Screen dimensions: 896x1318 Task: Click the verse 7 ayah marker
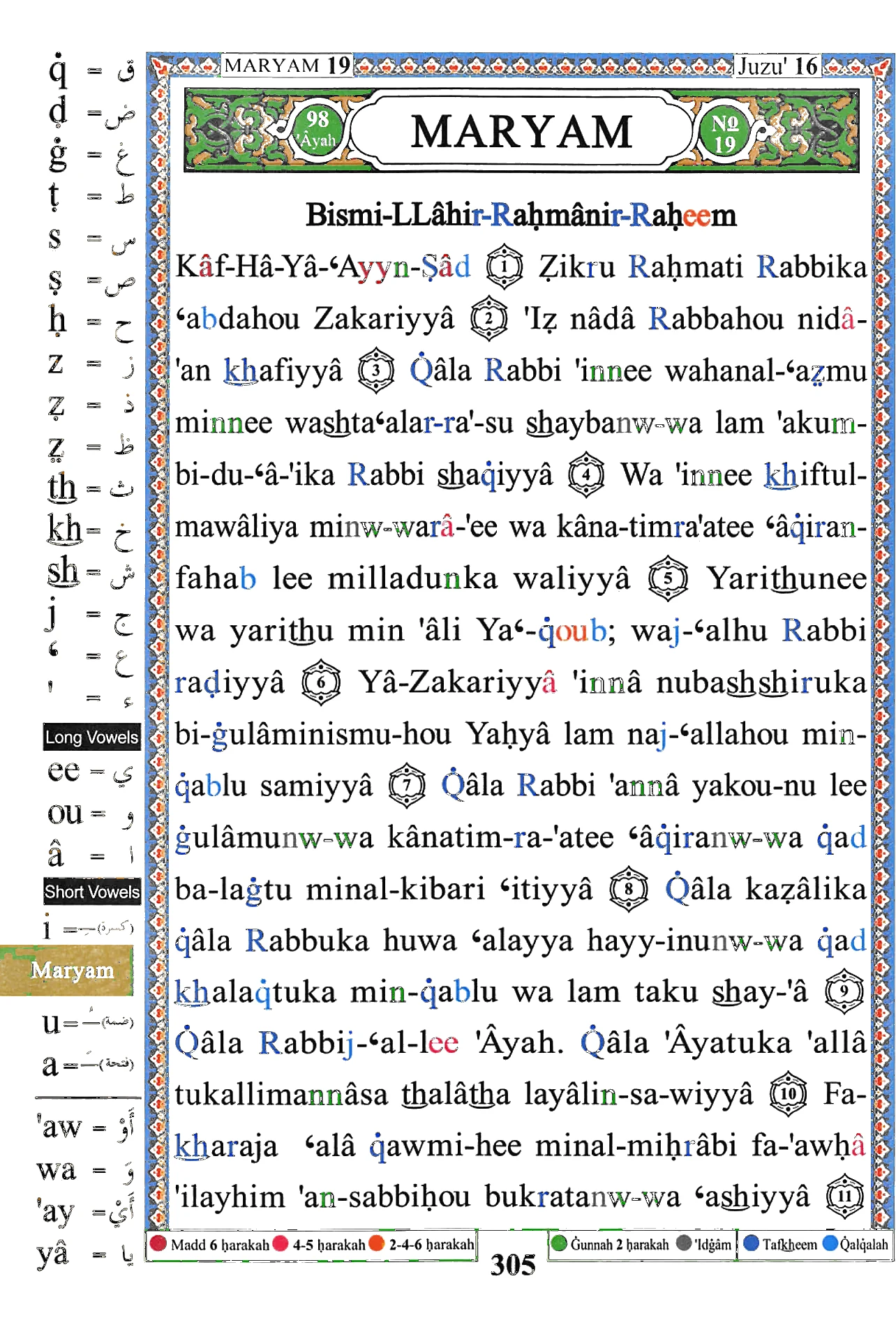[x=407, y=786]
